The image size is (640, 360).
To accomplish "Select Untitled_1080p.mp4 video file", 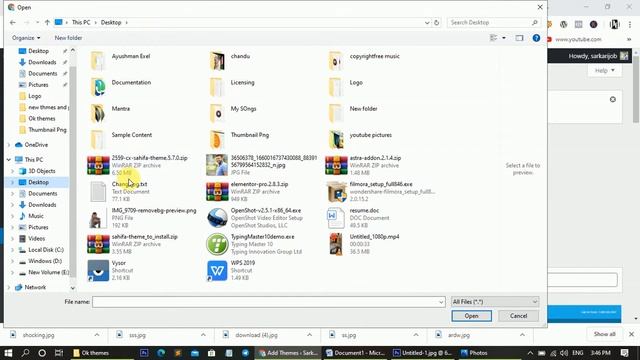I will point(363,244).
